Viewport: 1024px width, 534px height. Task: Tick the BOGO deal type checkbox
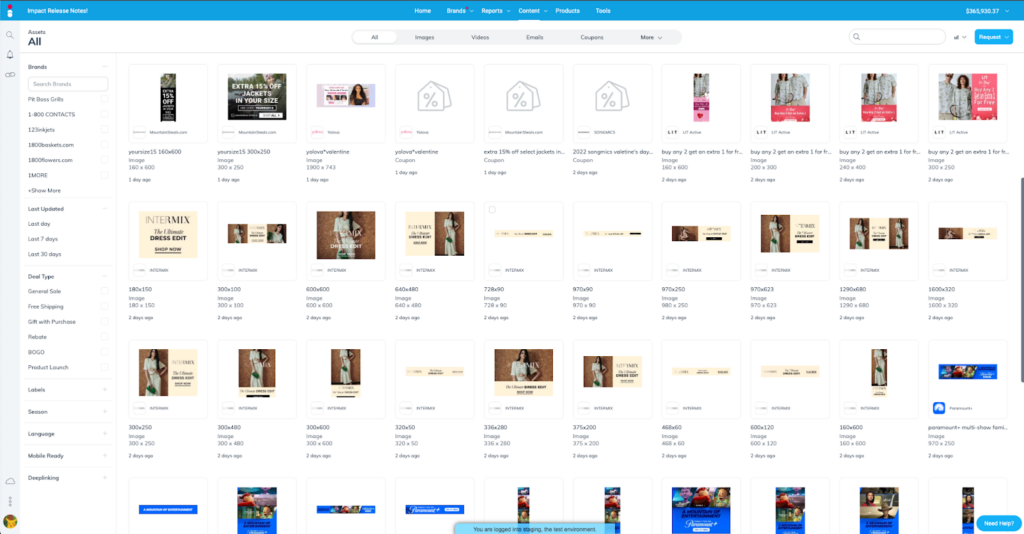105,352
